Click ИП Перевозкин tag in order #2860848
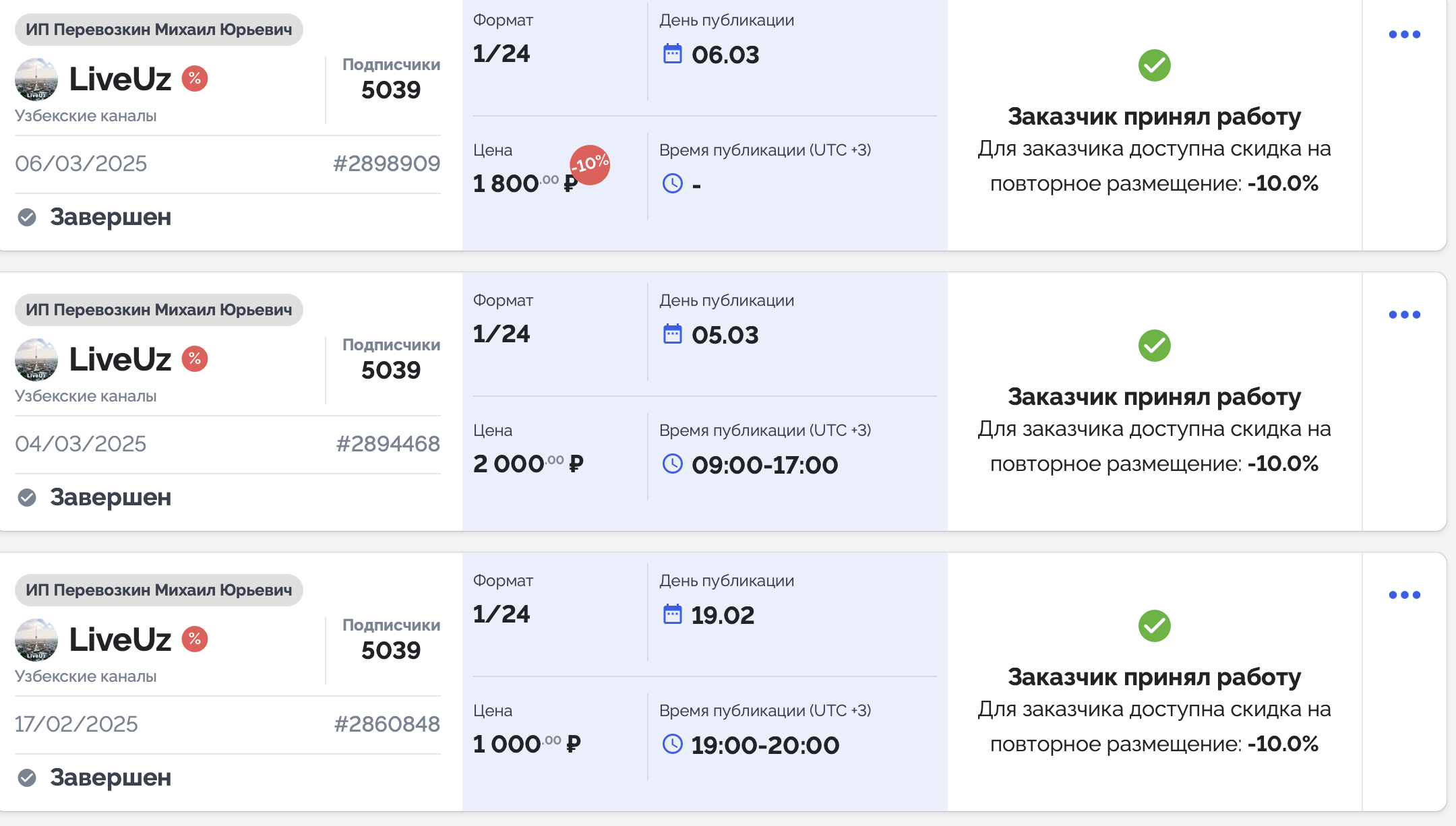The height and width of the screenshot is (826, 1456). coord(158,590)
